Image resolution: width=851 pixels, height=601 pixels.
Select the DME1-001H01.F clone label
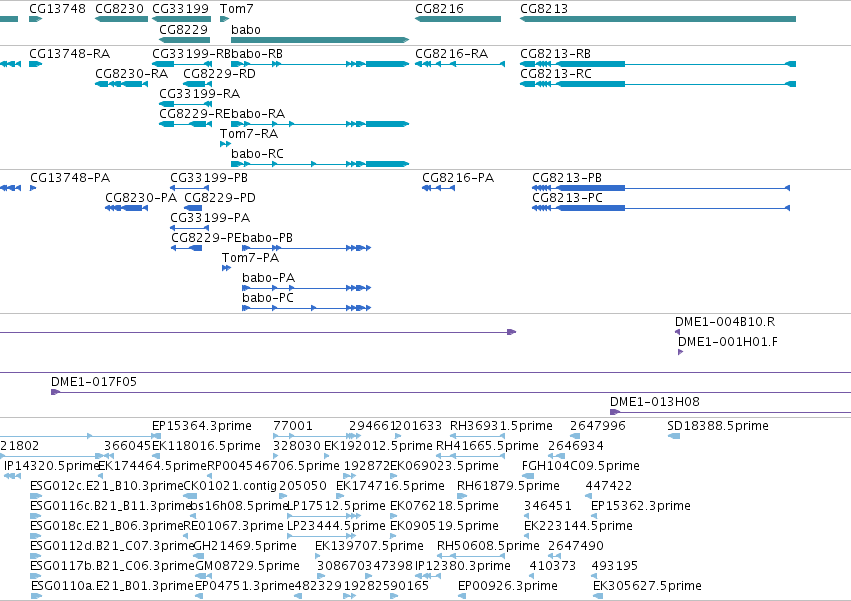coord(727,342)
